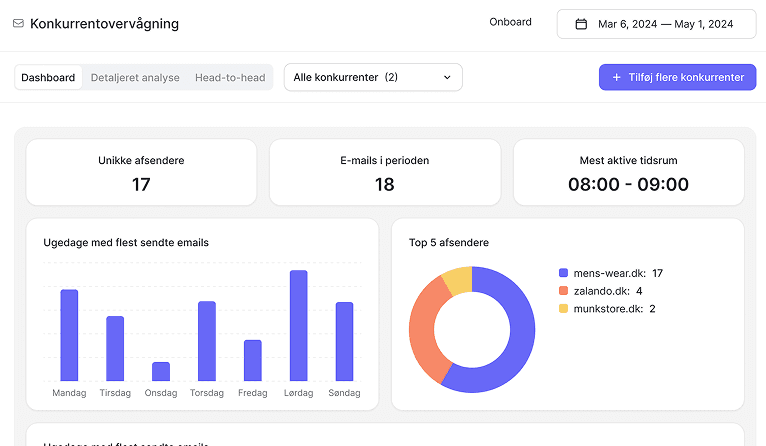Switch to the Detaljeret analyse tab

click(135, 78)
